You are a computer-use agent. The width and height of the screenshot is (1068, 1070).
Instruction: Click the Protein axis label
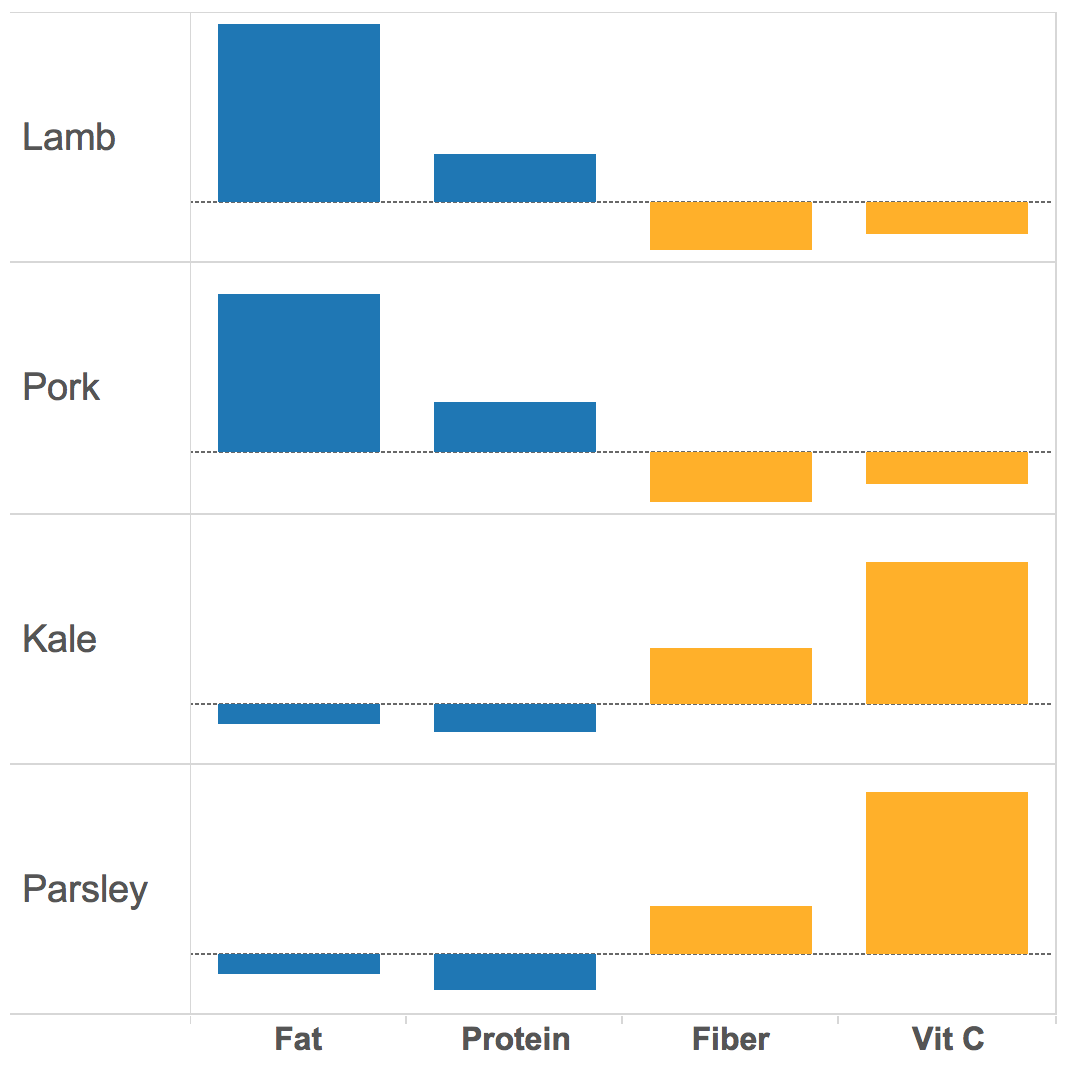tap(515, 1039)
